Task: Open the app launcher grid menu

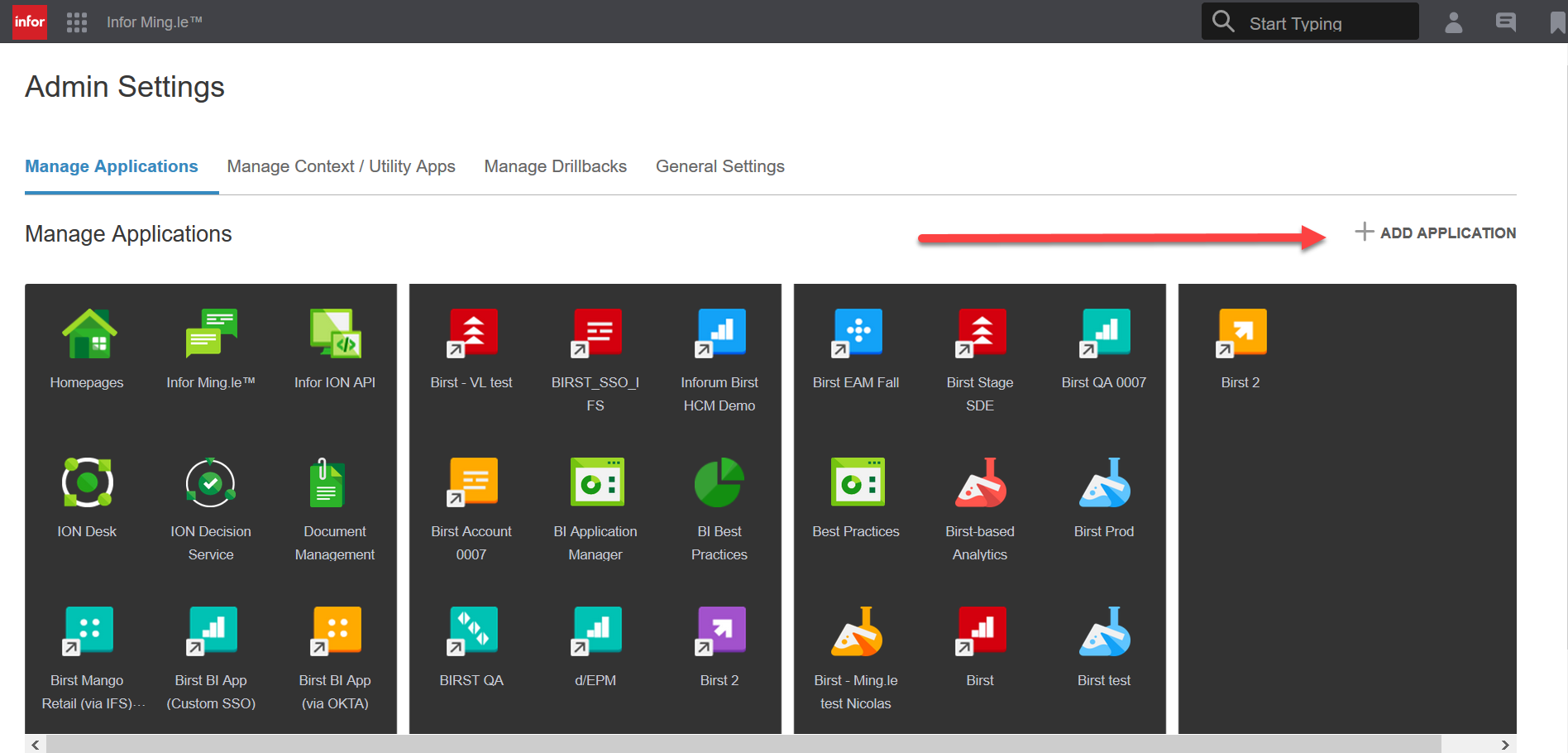Action: click(x=77, y=22)
